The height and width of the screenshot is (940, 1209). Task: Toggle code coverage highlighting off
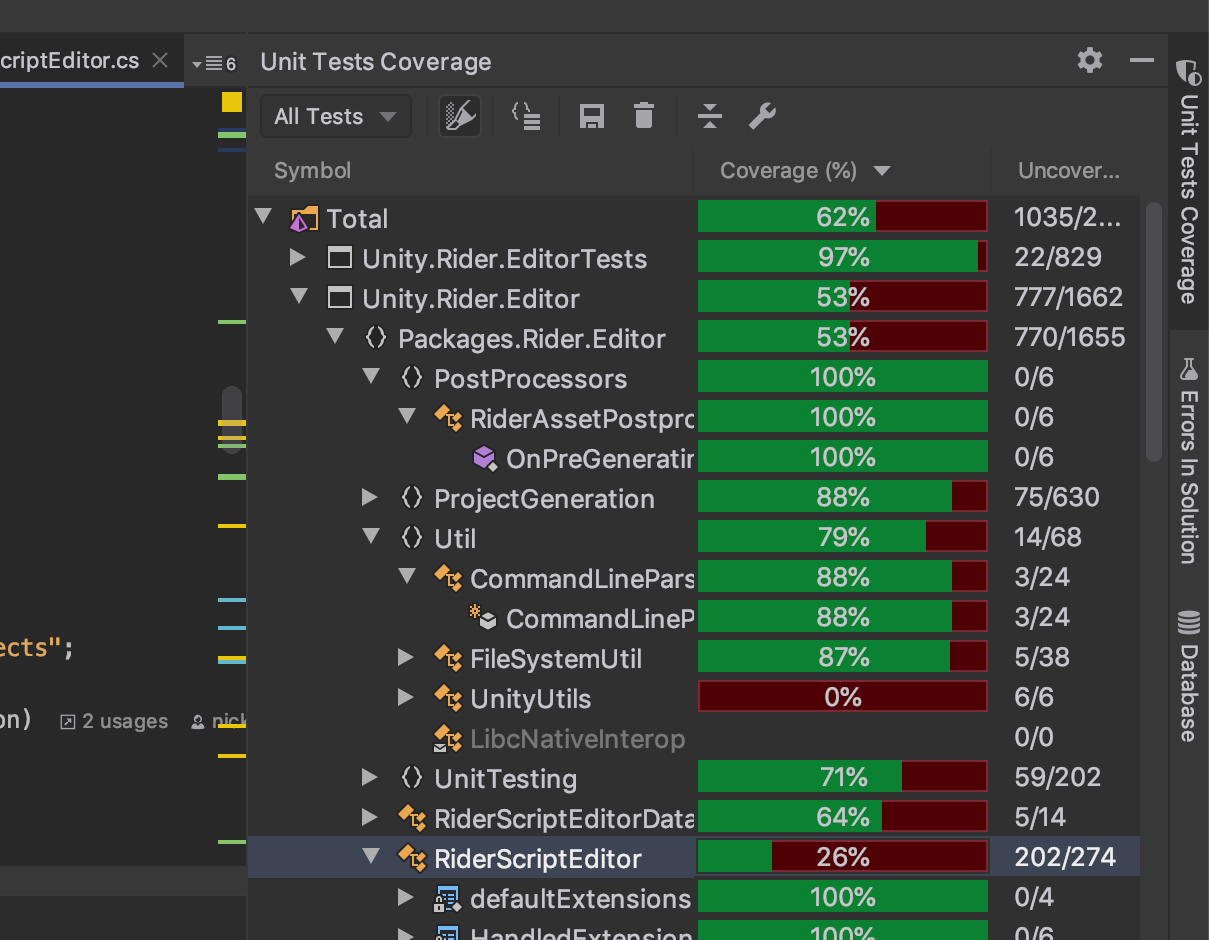pos(460,116)
